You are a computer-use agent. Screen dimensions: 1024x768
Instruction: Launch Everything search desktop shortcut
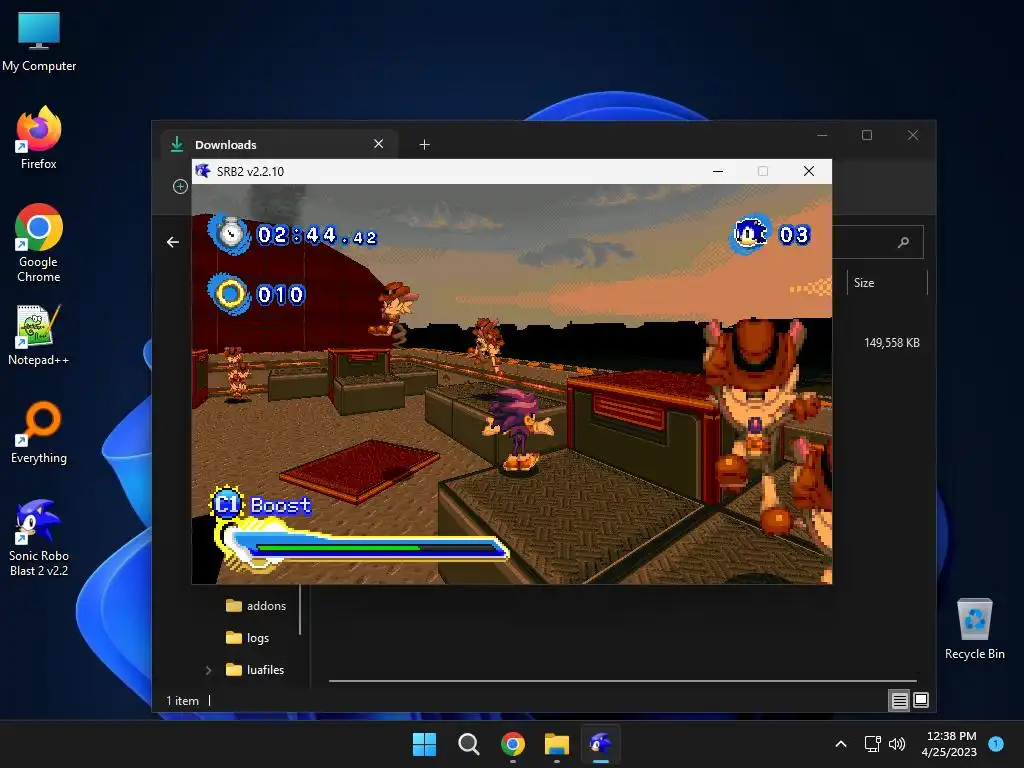pyautogui.click(x=39, y=432)
